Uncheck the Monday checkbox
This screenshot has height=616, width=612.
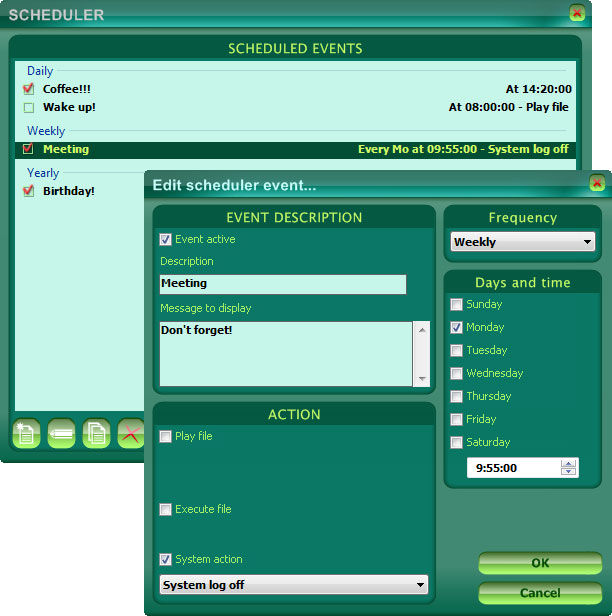click(x=456, y=327)
